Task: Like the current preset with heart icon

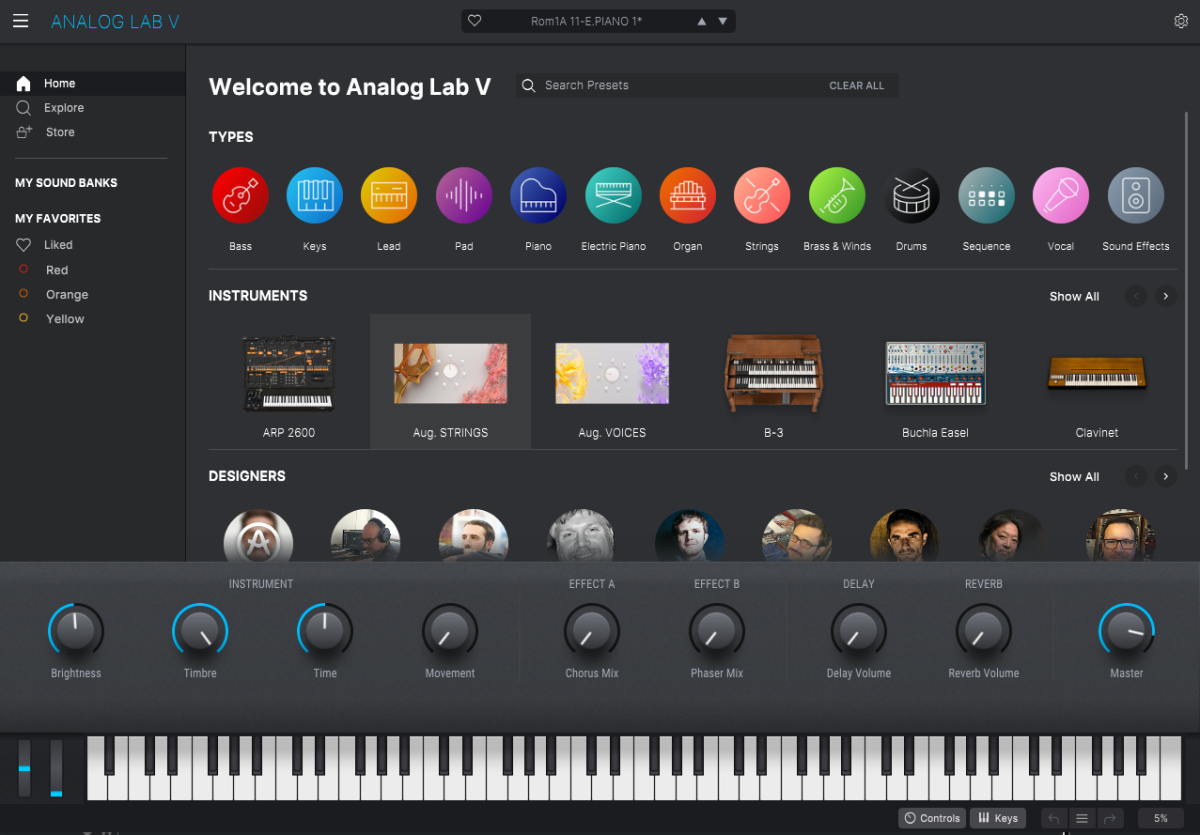Action: coord(475,21)
